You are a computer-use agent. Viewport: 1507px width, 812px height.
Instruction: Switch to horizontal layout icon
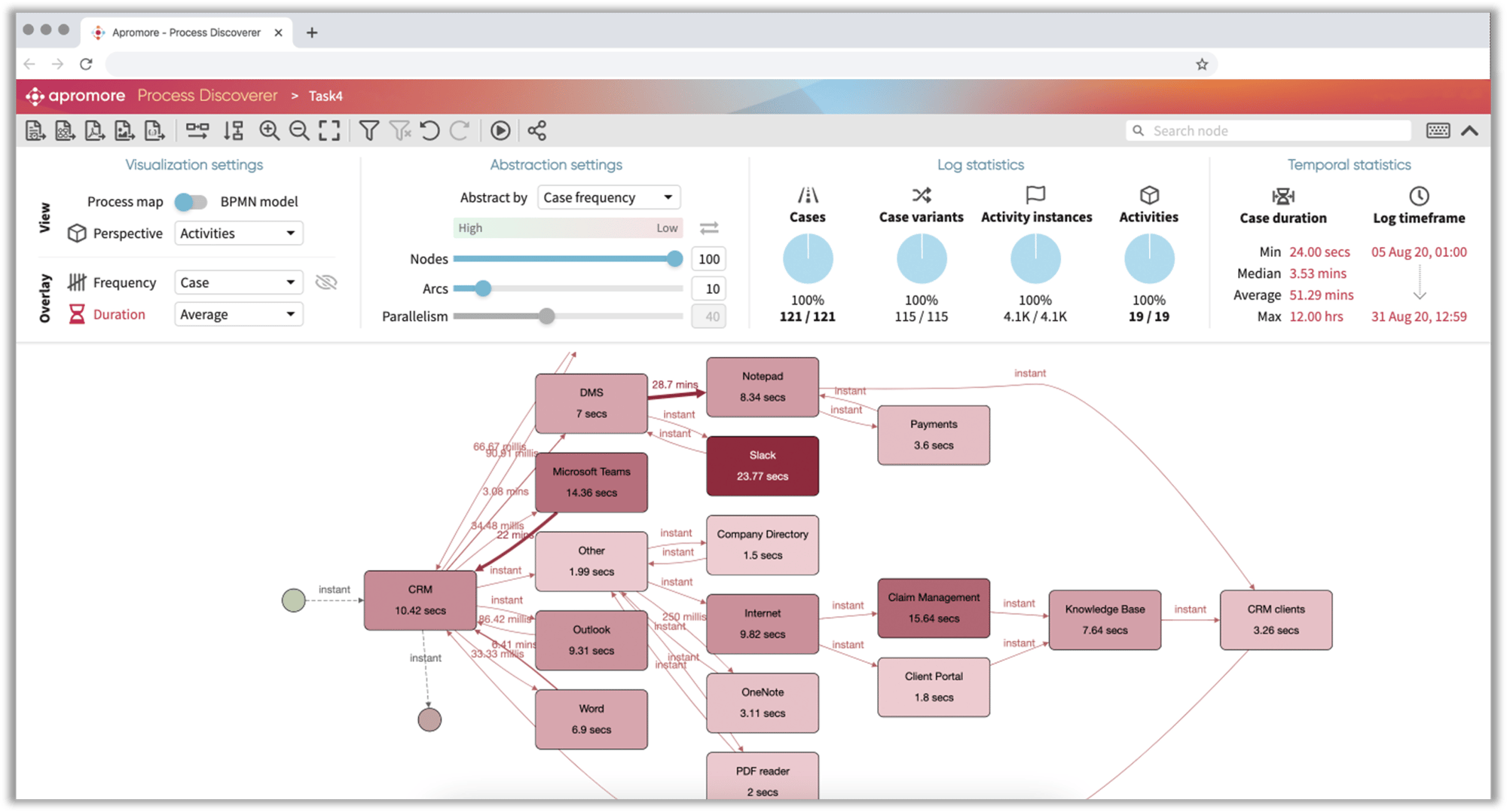tap(197, 131)
